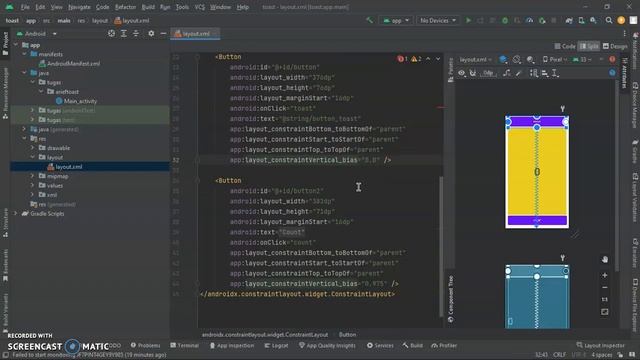Click Collapse All in Project panel
The image size is (640, 360).
[x=136, y=33]
